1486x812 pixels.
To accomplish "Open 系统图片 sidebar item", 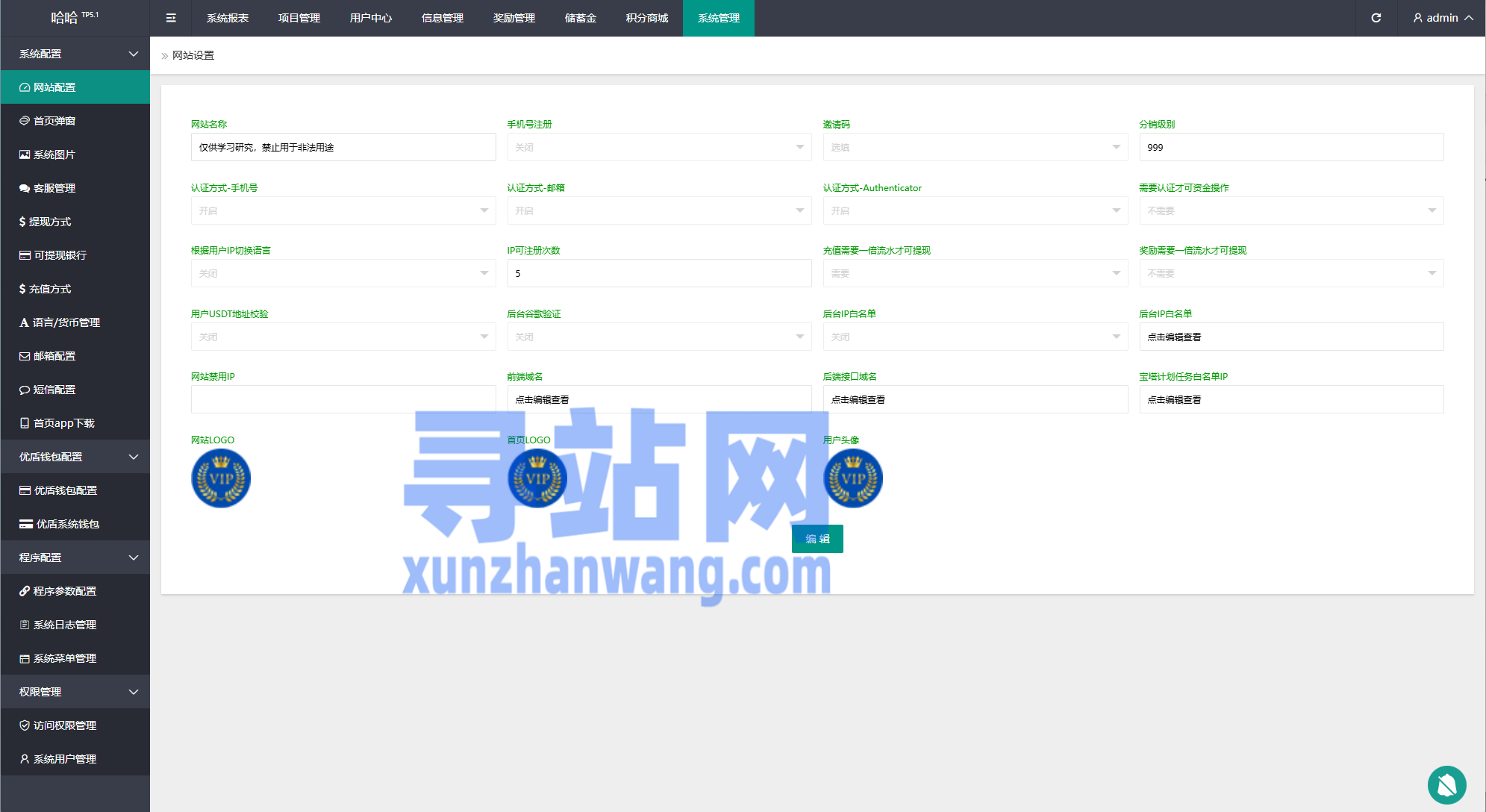I will point(54,154).
